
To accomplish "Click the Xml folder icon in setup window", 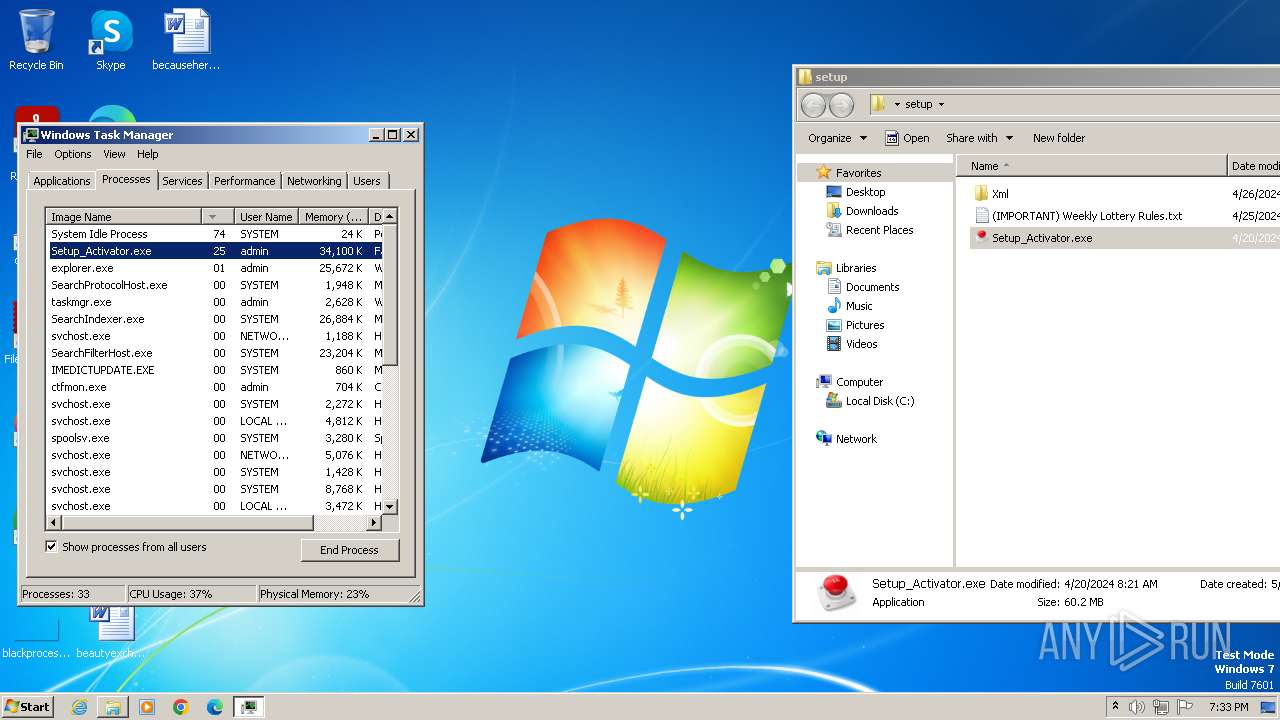I will 981,194.
